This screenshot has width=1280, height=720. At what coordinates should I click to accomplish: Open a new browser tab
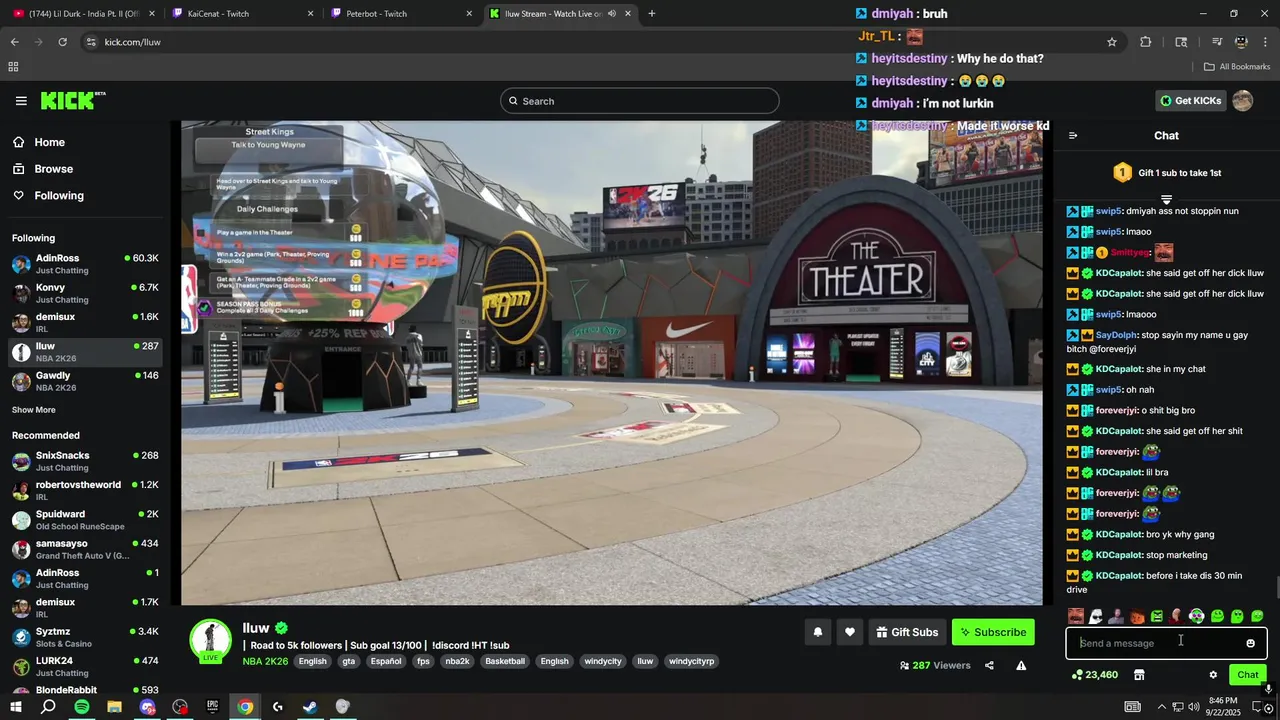(x=652, y=14)
